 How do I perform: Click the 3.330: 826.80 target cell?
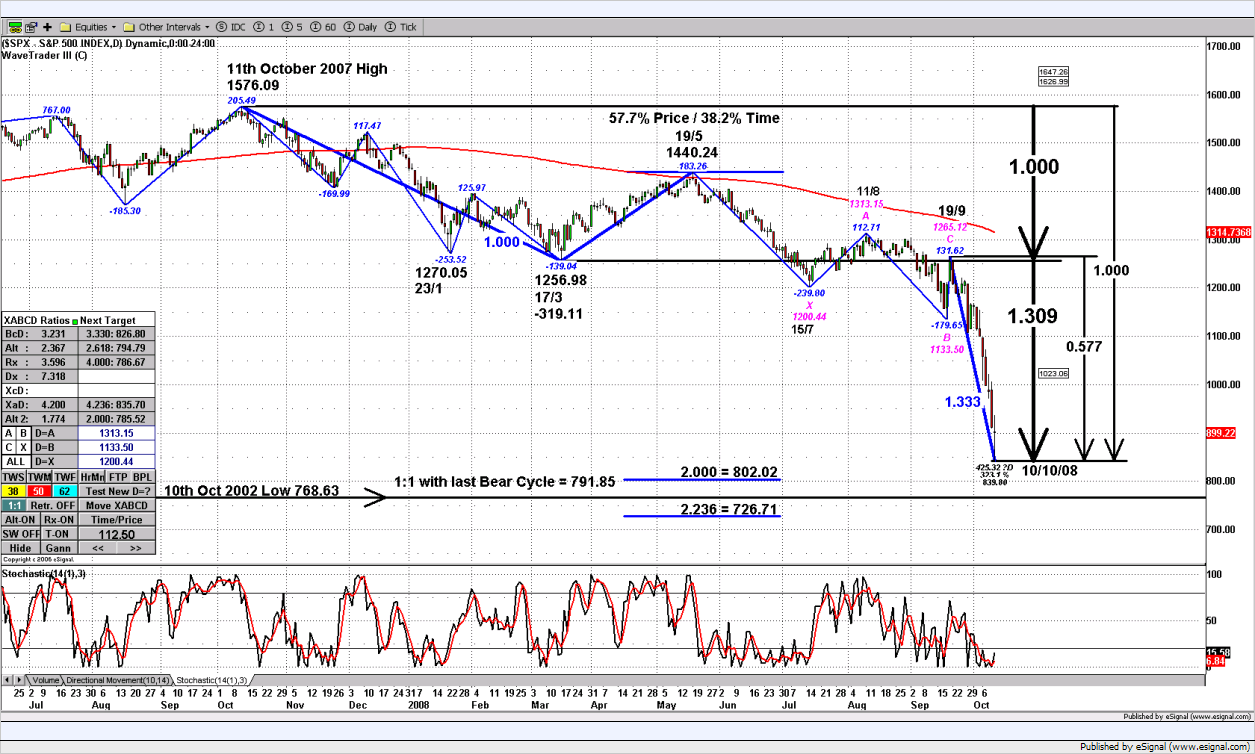[x=117, y=334]
